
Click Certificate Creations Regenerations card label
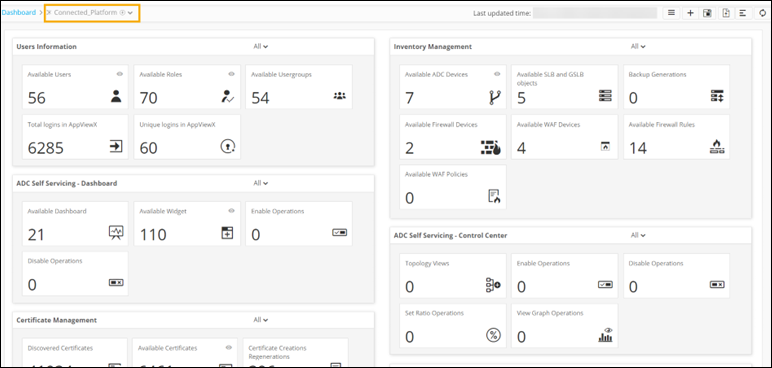pyautogui.click(x=277, y=352)
